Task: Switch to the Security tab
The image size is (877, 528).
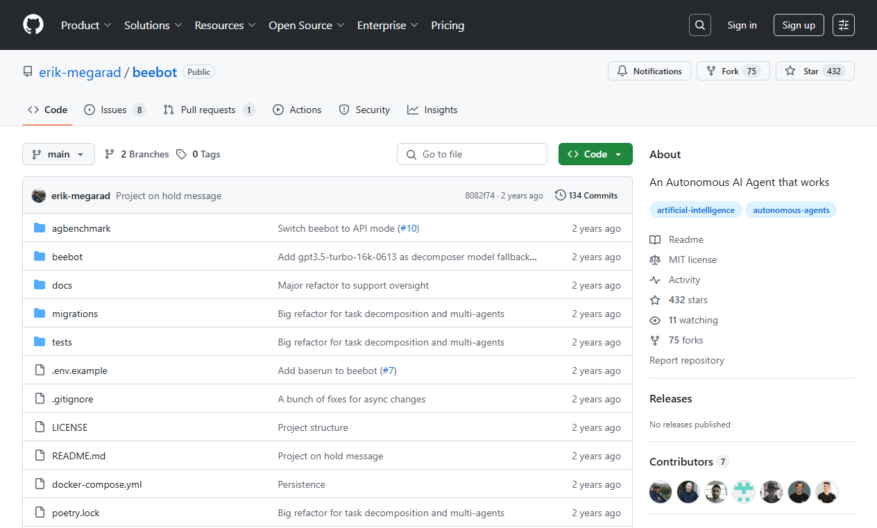Action: coord(364,110)
